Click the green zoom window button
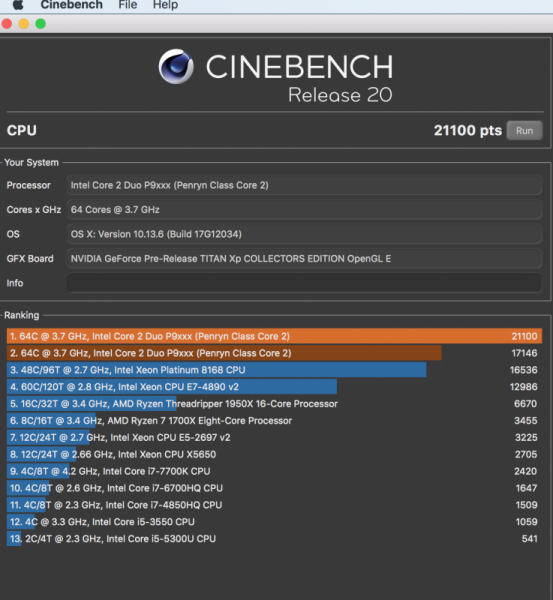The height and width of the screenshot is (600, 553). [x=41, y=24]
